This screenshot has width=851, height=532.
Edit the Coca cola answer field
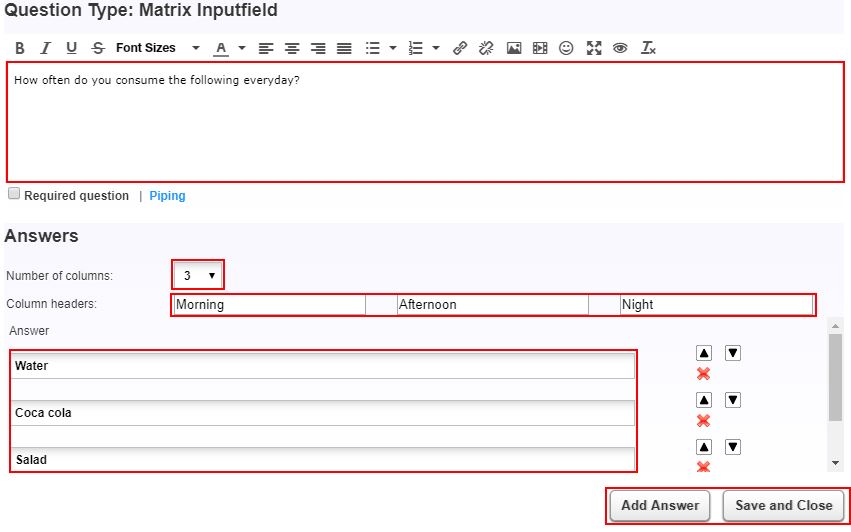click(x=322, y=413)
